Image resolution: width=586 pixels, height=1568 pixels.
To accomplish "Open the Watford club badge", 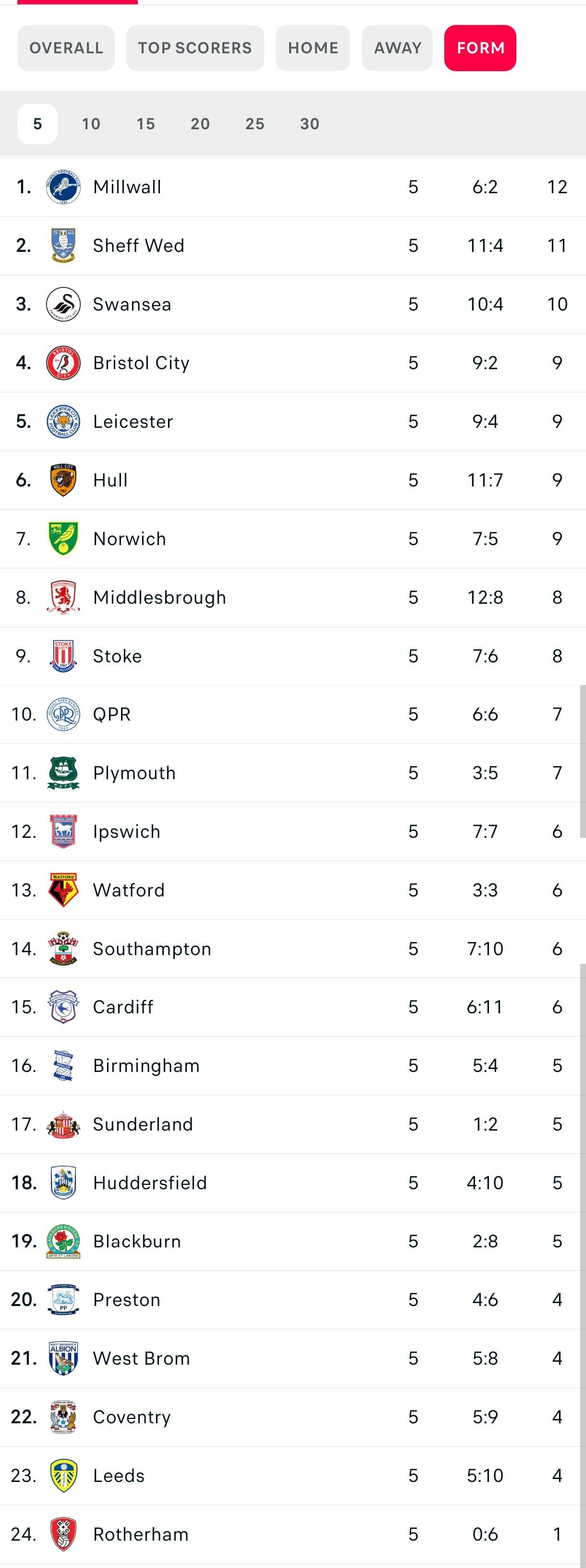I will (x=63, y=890).
